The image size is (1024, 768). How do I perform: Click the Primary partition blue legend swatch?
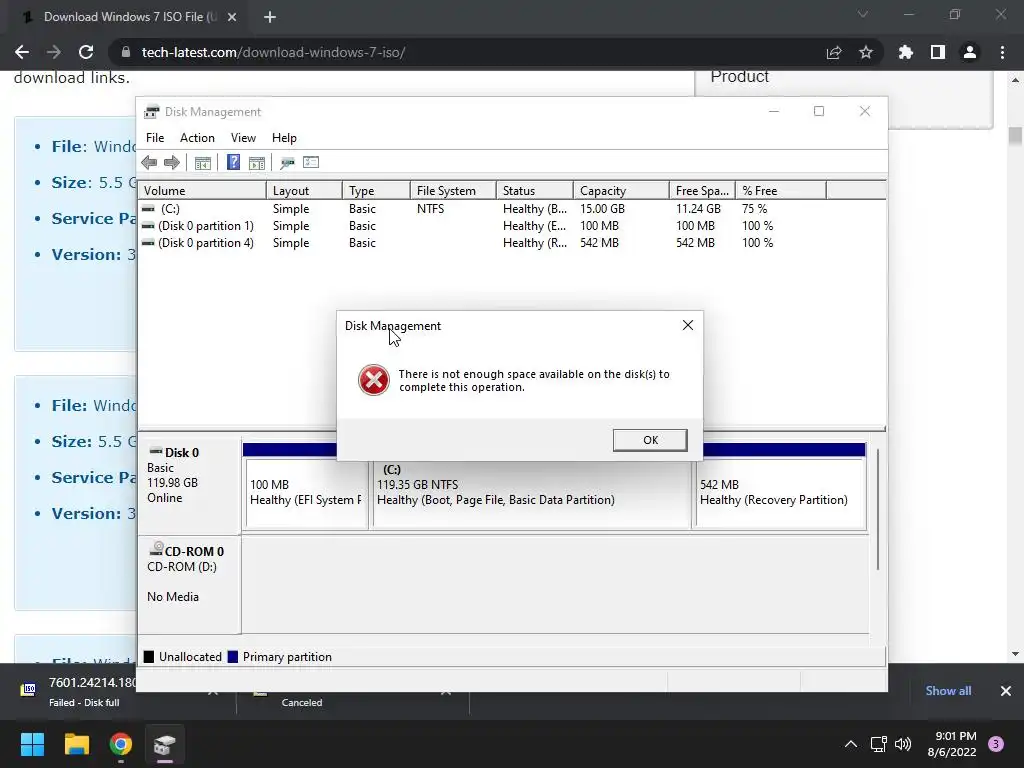click(232, 657)
